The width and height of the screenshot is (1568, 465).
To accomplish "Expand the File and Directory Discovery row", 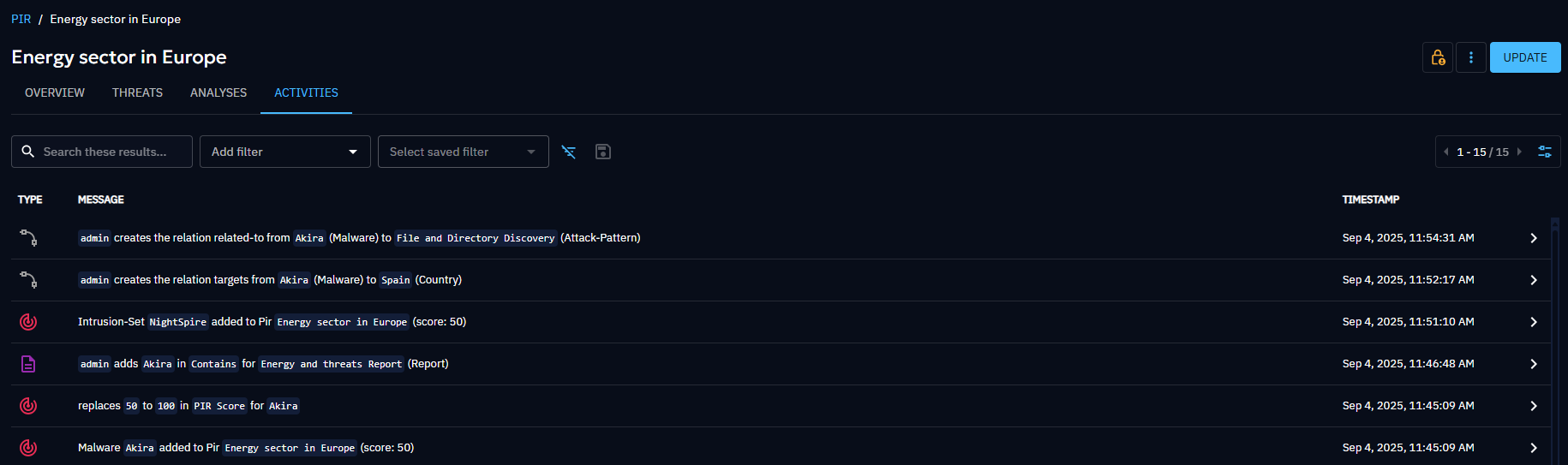I will point(1533,238).
